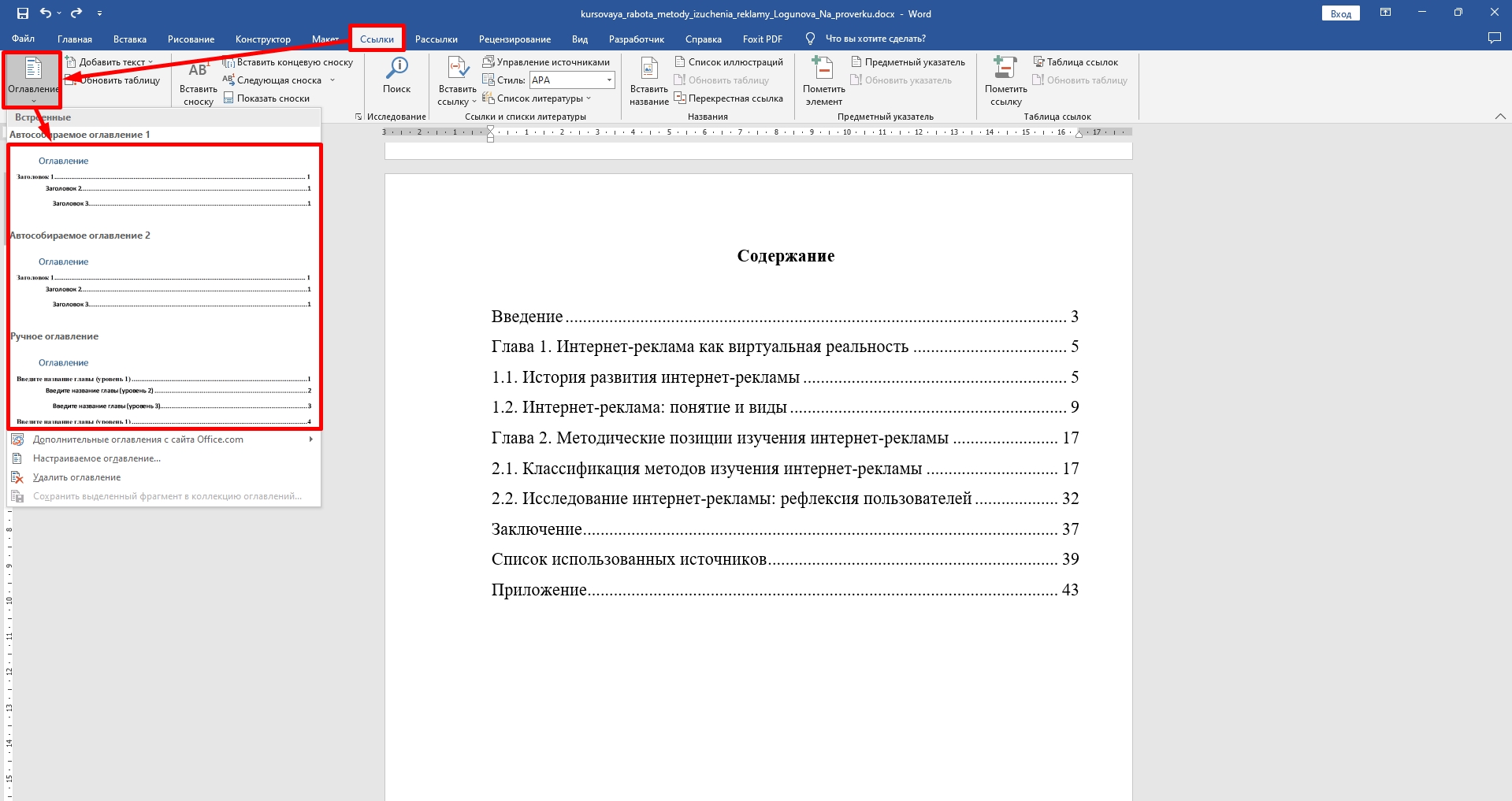Open the APA style combo box

(572, 80)
